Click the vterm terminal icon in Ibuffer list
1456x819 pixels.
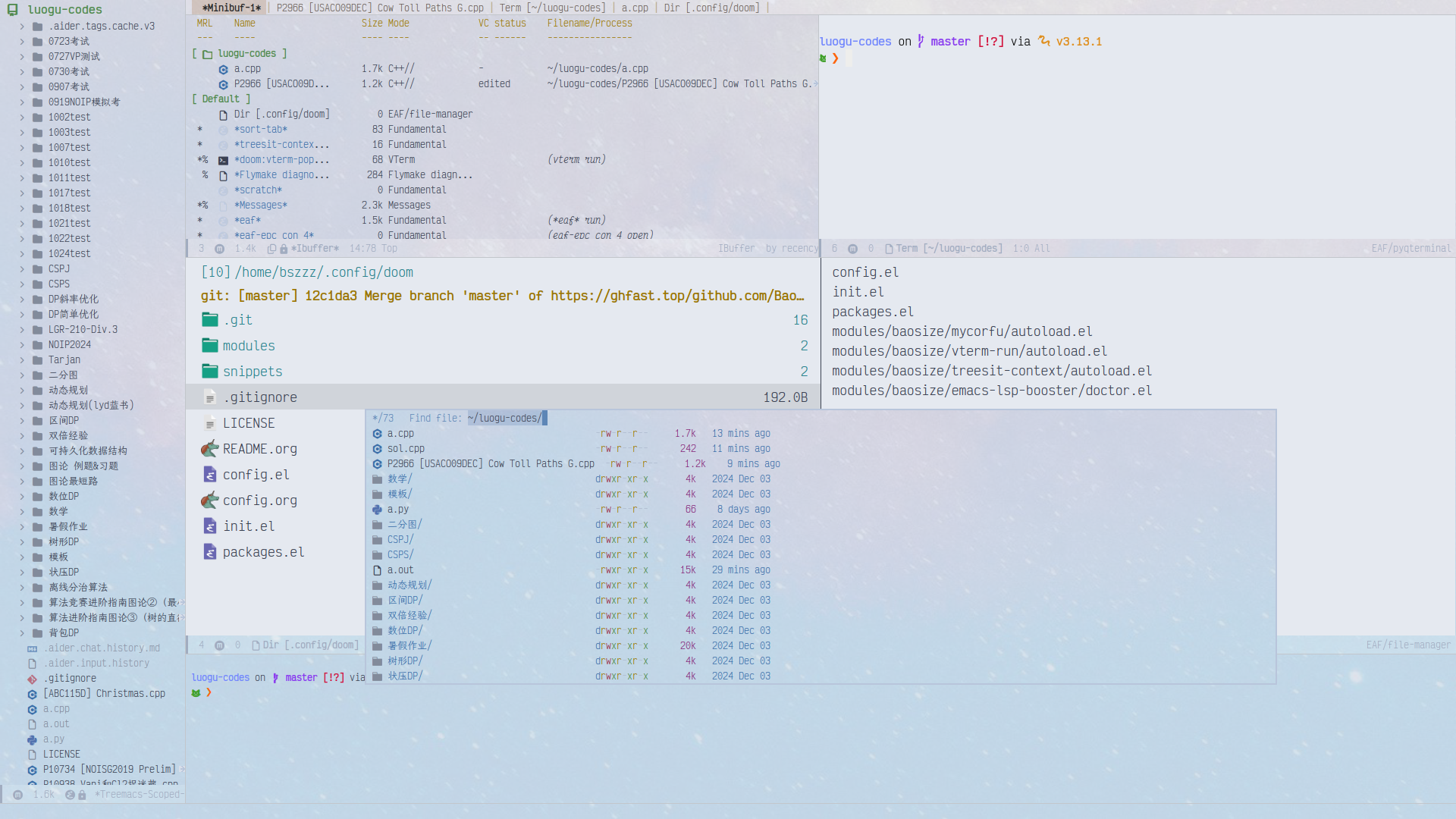[x=223, y=160]
